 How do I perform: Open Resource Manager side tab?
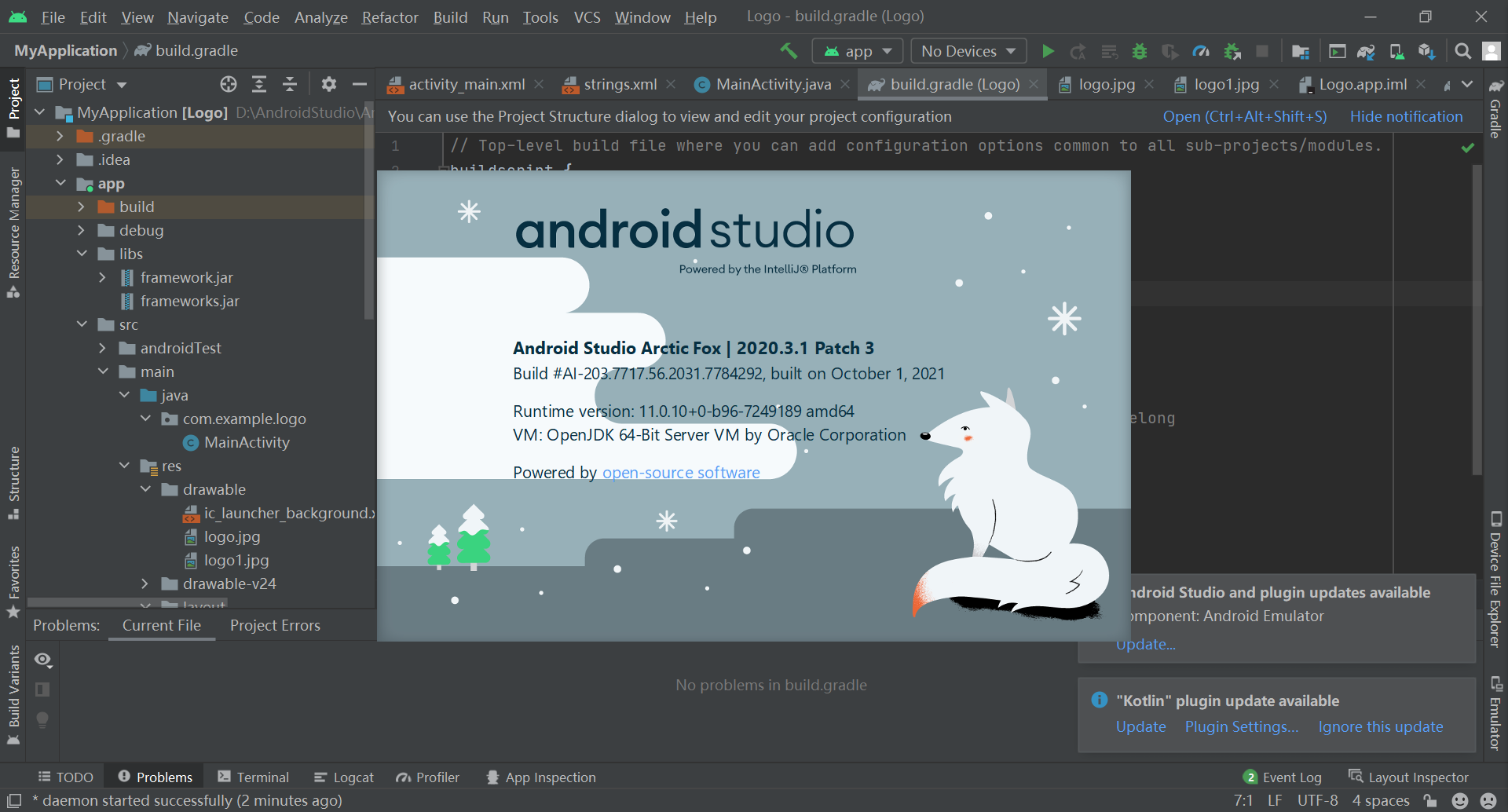point(13,232)
